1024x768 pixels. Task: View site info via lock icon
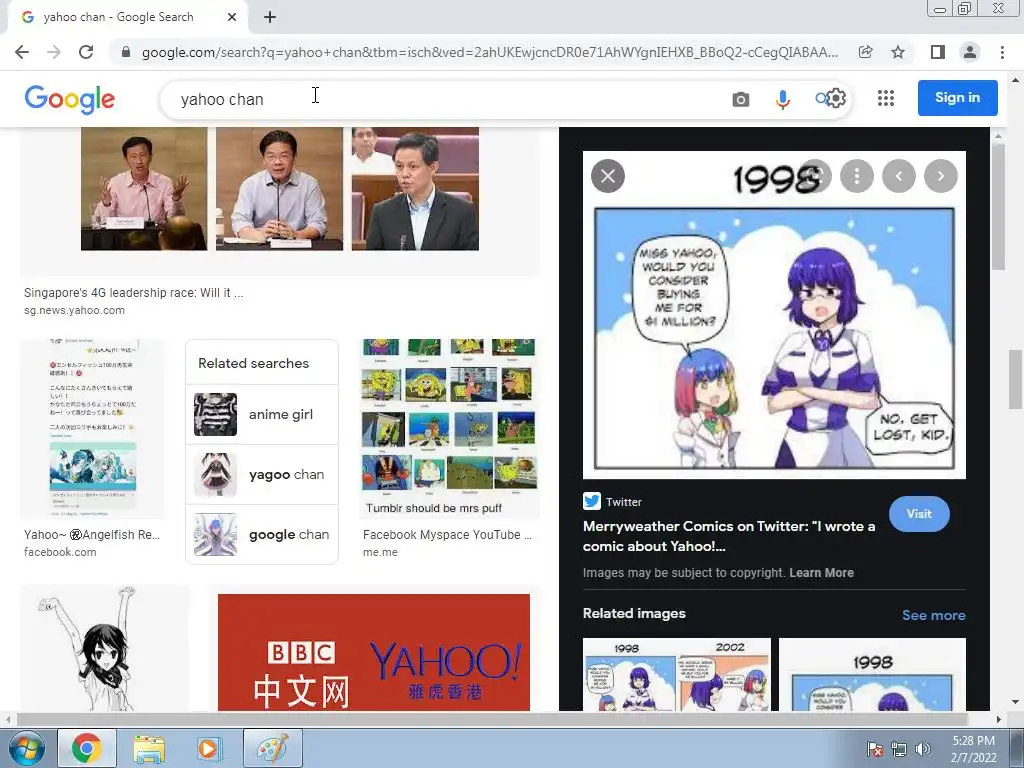point(125,52)
